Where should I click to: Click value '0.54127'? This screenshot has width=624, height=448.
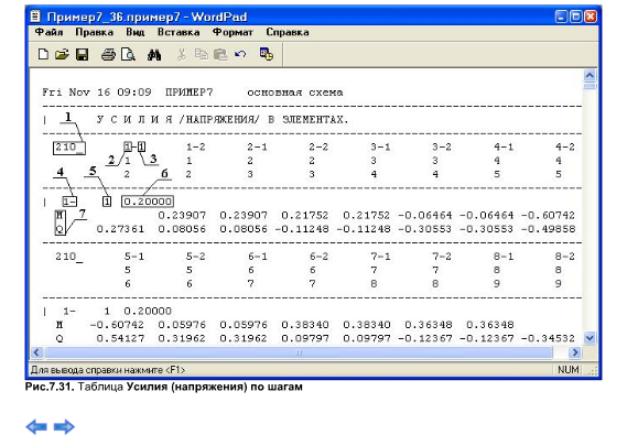coord(120,339)
